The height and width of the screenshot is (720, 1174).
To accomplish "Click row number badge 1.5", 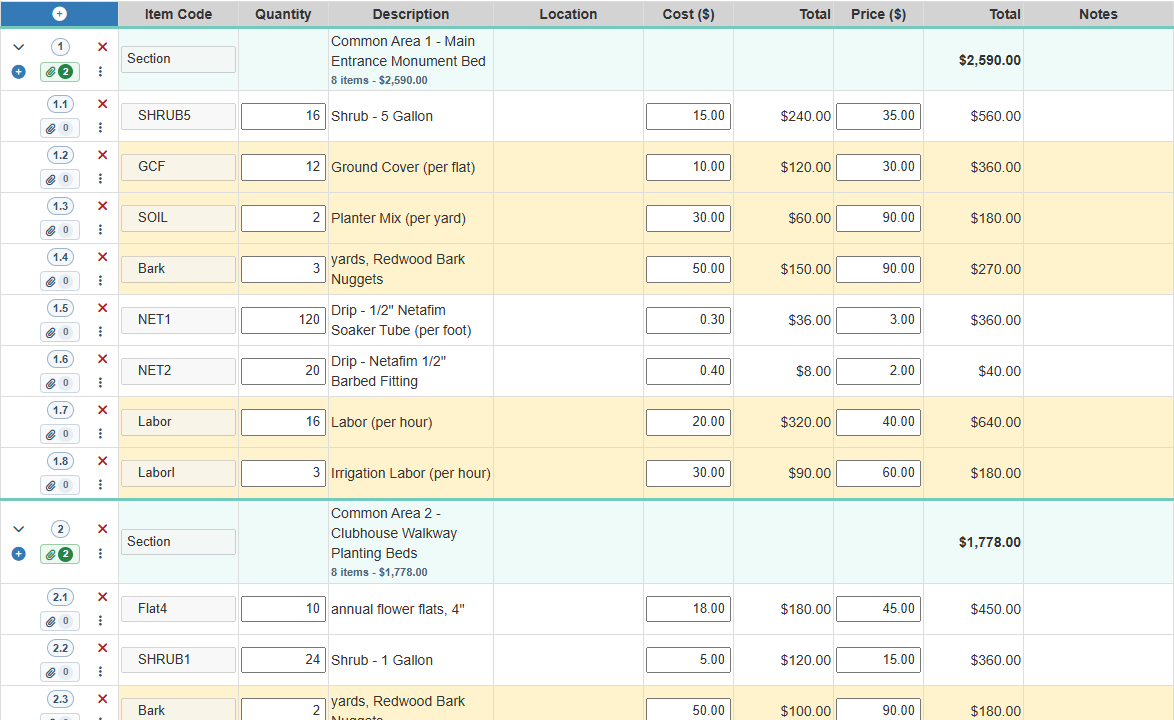I will coord(61,308).
